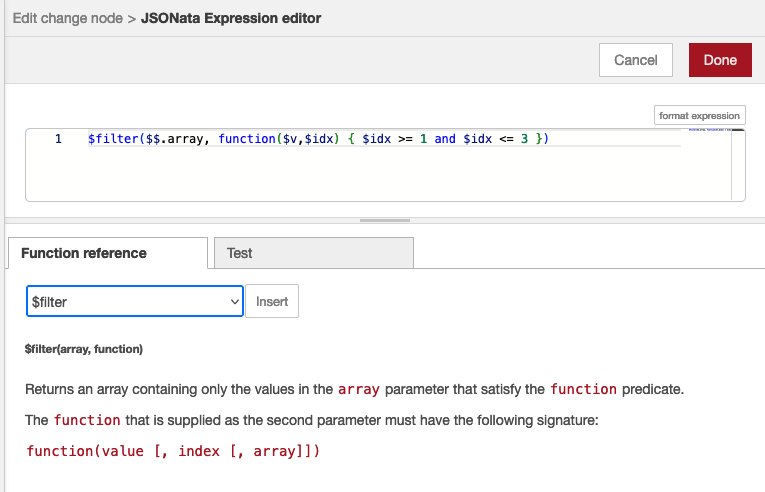765x492 pixels.
Task: Click the red 'array' keyword in description
Action: coord(359,390)
